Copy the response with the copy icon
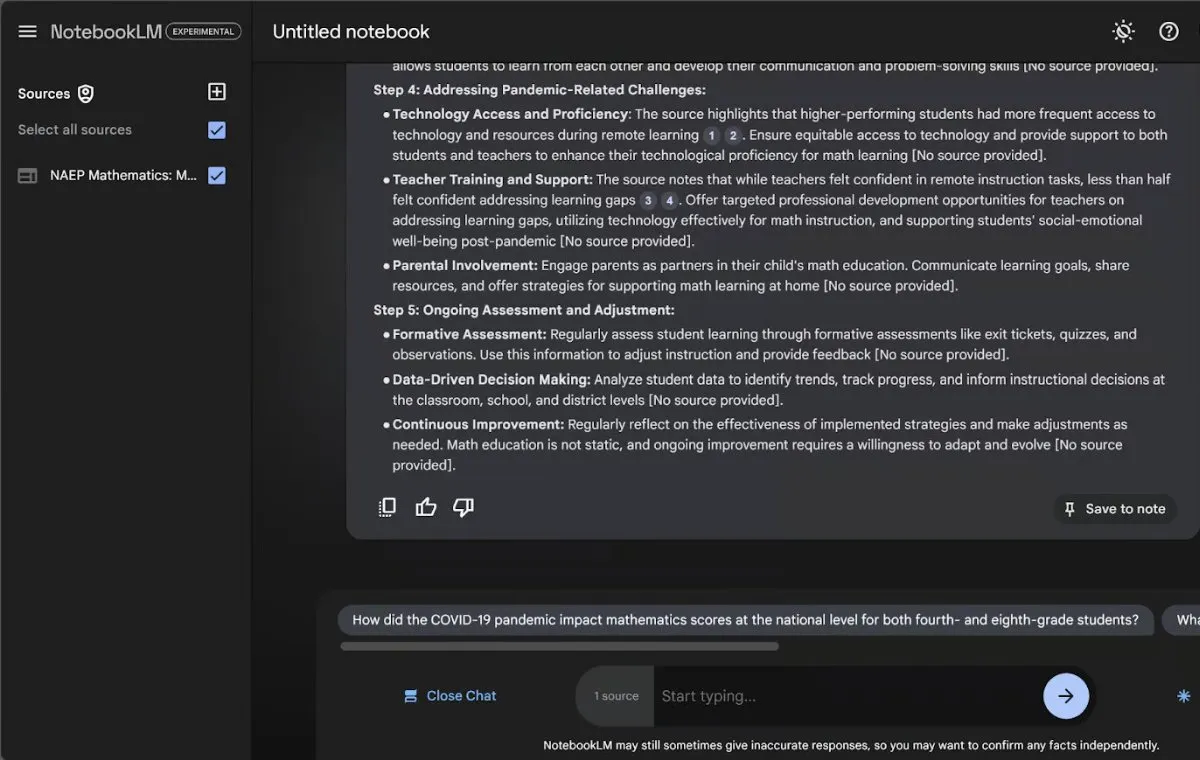This screenshot has width=1200, height=760. coord(387,507)
